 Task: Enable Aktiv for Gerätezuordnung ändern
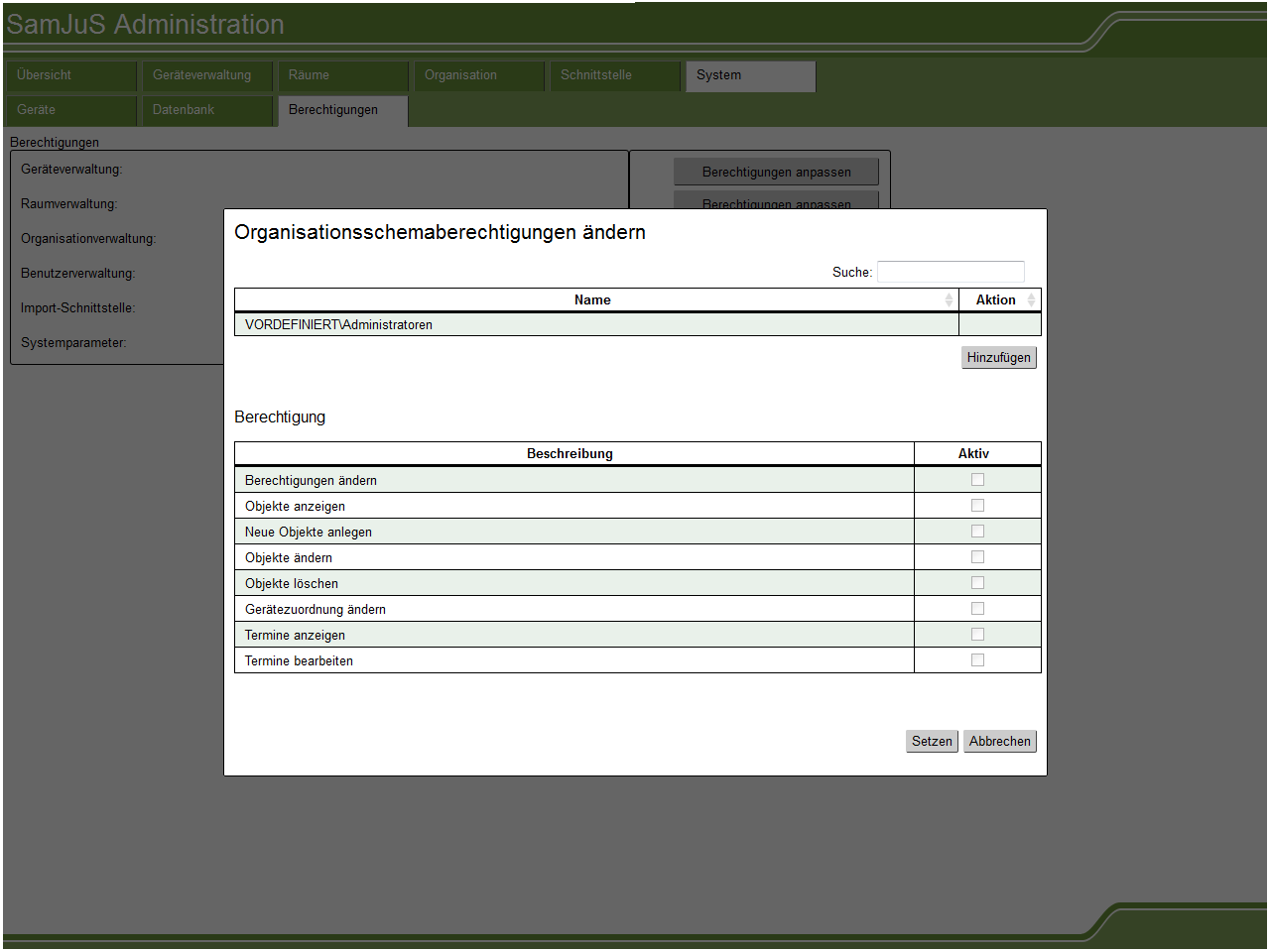tap(977, 609)
